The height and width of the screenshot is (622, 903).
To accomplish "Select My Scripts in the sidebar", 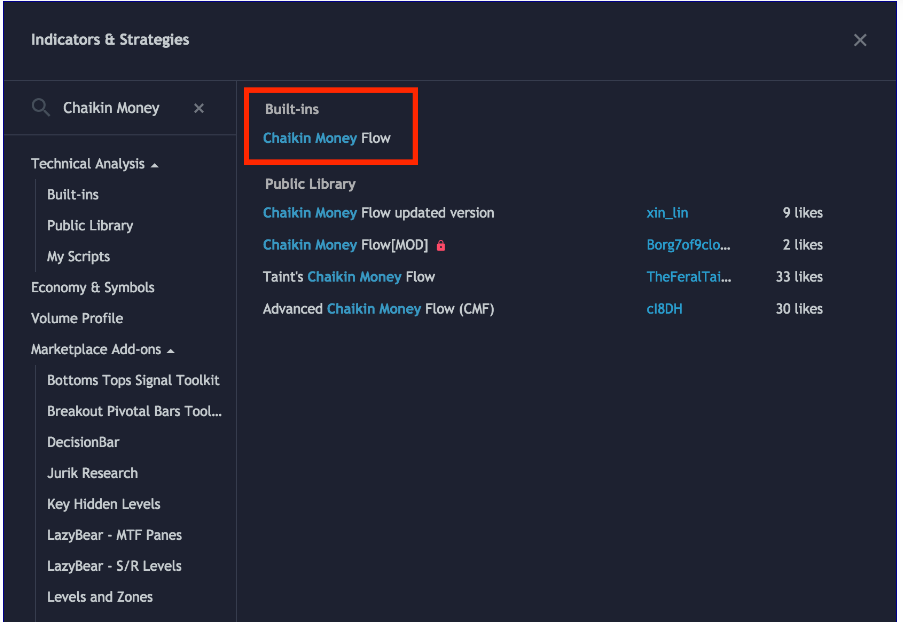I will (78, 257).
